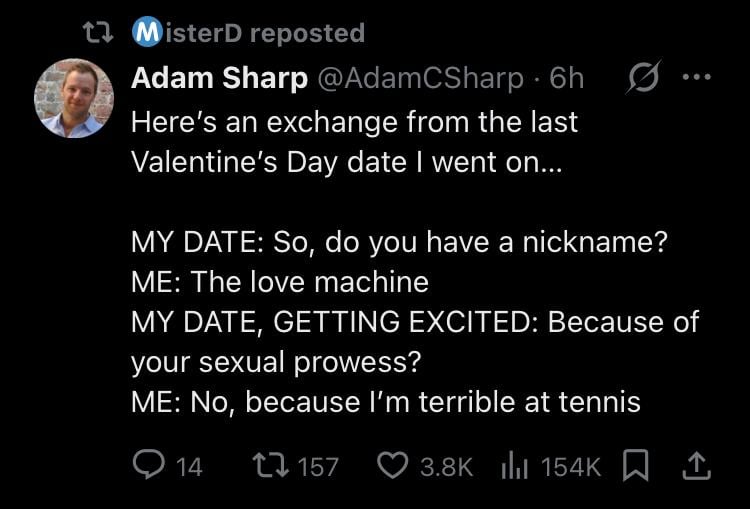The image size is (750, 509).
Task: Open the view analytics bar chart icon
Action: click(x=512, y=465)
